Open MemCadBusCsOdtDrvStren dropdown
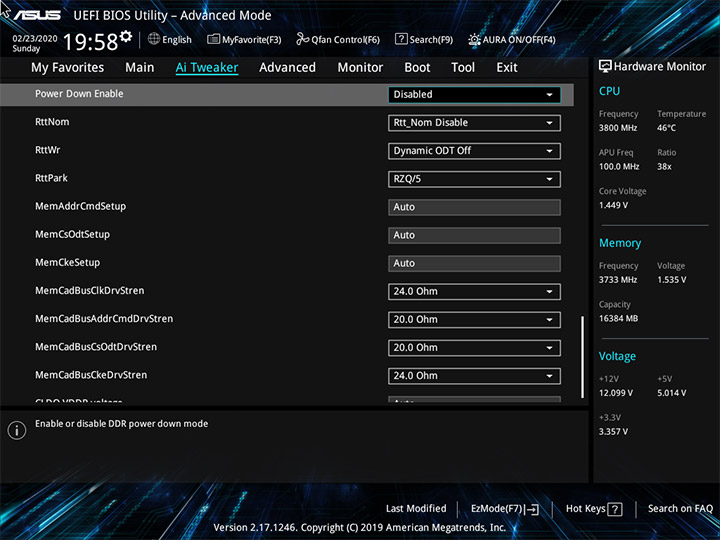 point(474,348)
